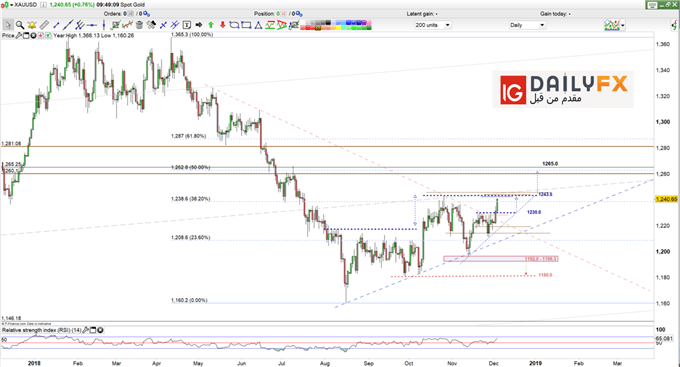
Task: Choose the Fibonacci retracement tool
Action: [270, 25]
